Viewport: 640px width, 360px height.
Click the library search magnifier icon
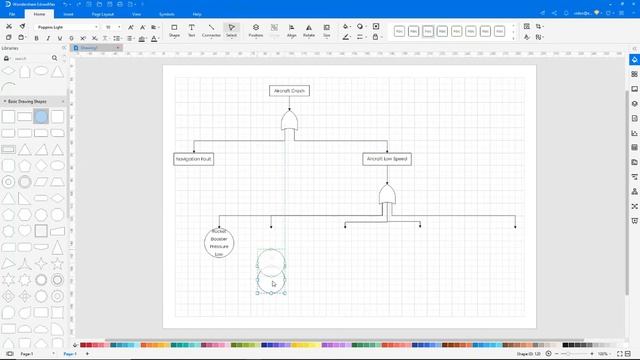tap(55, 58)
